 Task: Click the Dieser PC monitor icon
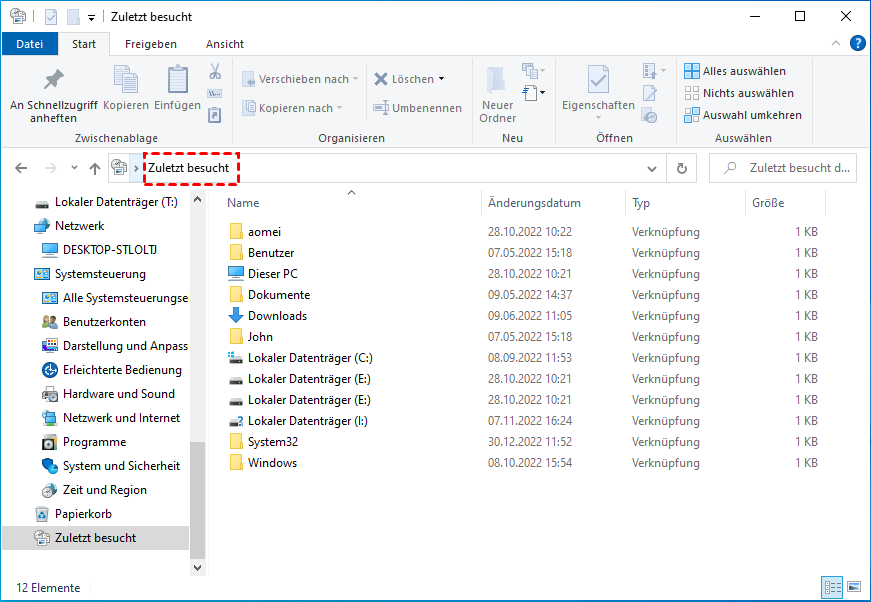[236, 273]
